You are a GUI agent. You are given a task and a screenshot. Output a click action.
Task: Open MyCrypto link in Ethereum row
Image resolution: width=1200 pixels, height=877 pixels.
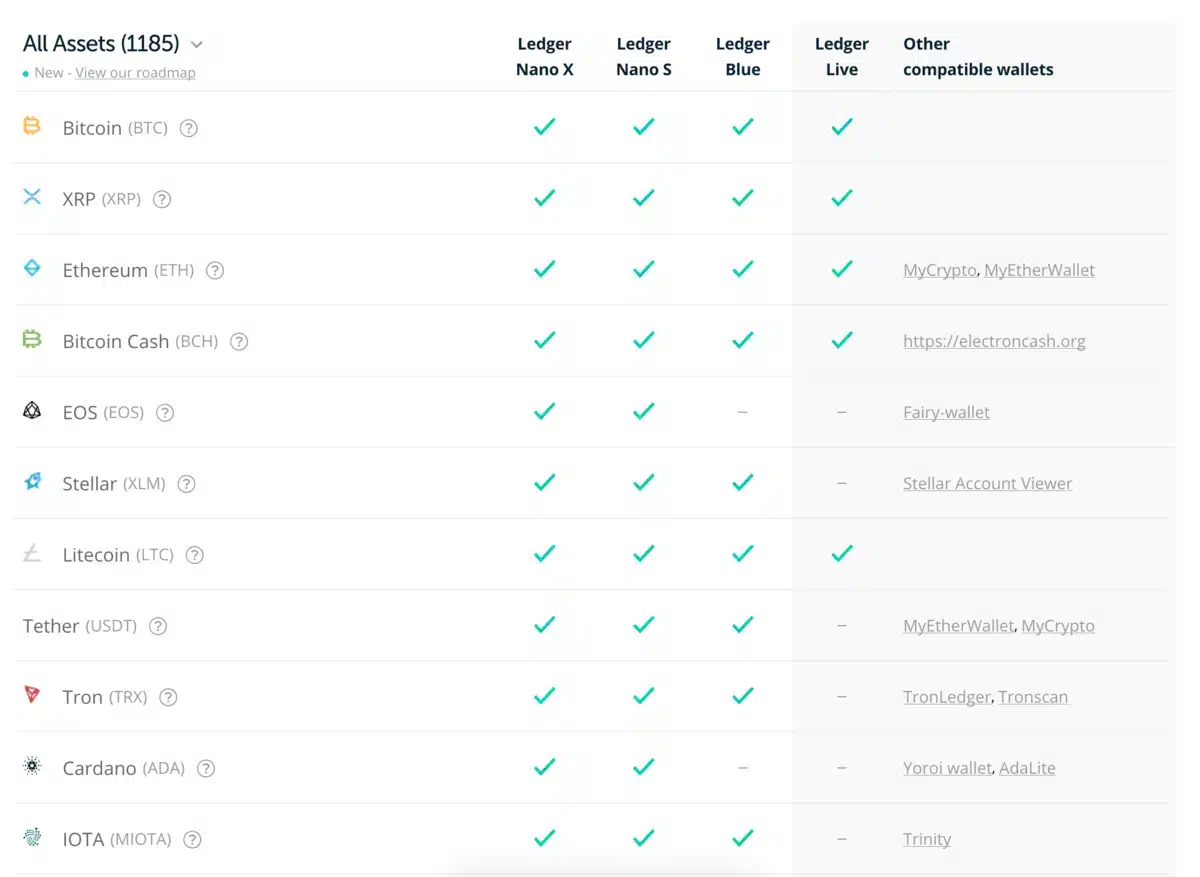[x=940, y=270]
